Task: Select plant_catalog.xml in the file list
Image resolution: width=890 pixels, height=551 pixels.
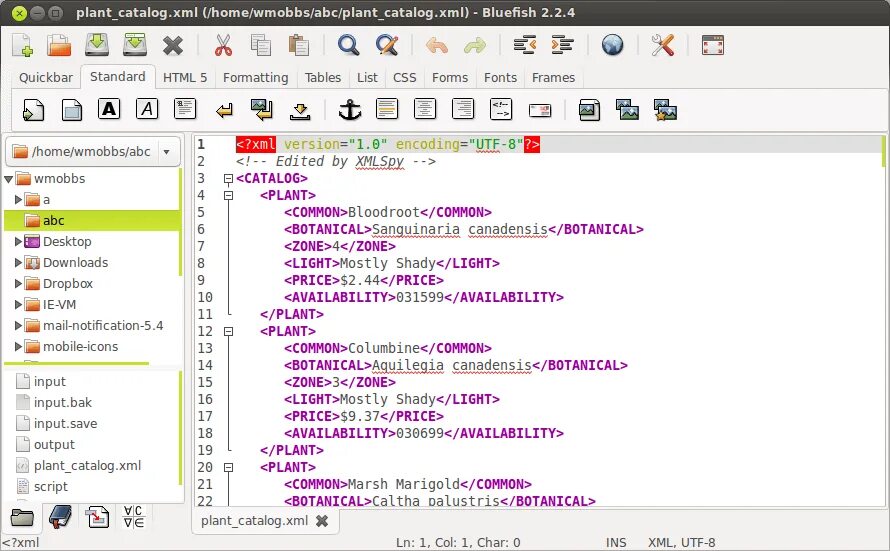Action: [x=87, y=466]
